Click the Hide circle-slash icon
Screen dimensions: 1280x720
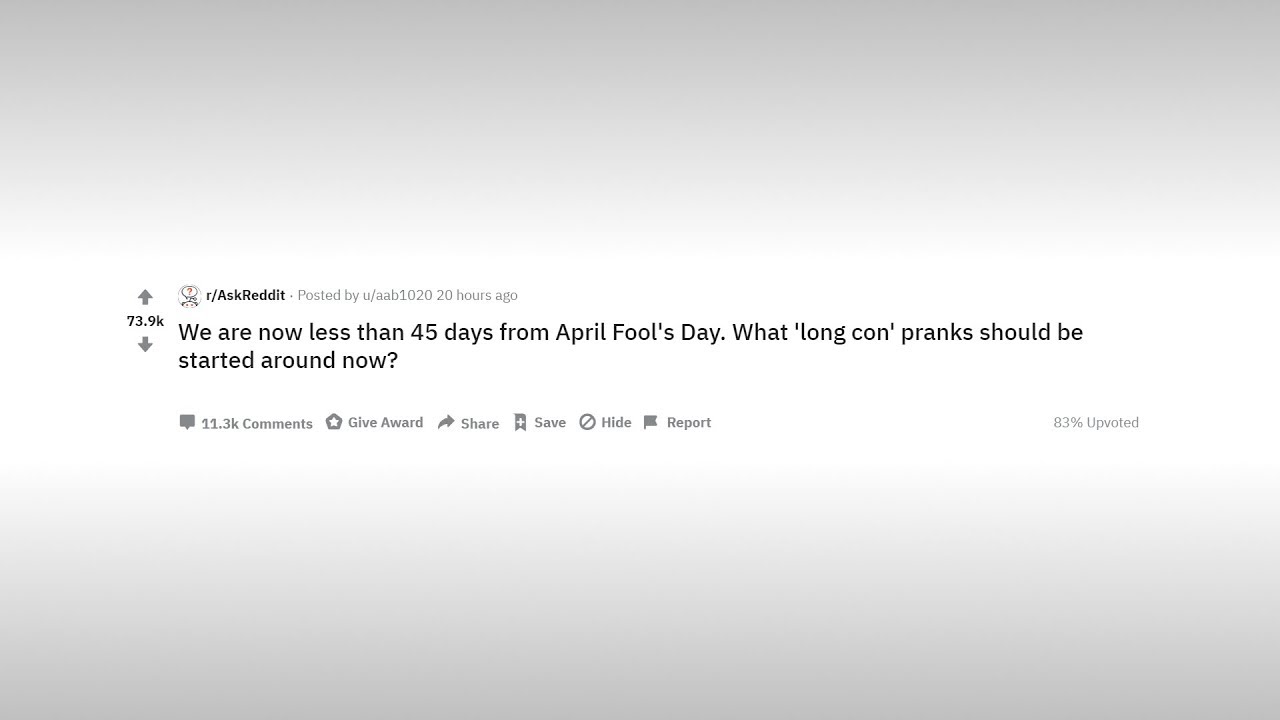click(588, 422)
